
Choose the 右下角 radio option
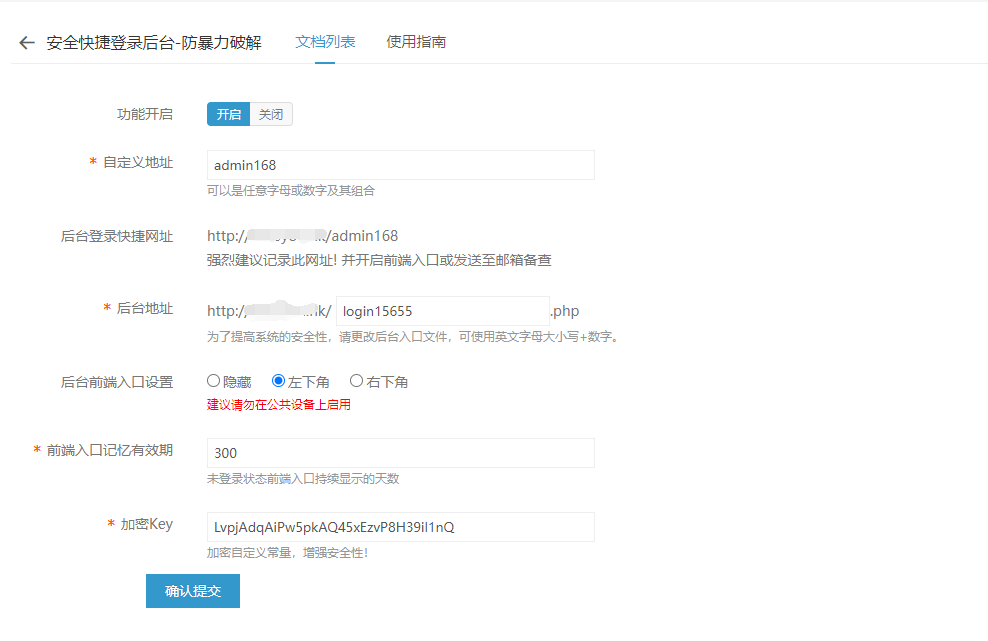pyautogui.click(x=356, y=381)
